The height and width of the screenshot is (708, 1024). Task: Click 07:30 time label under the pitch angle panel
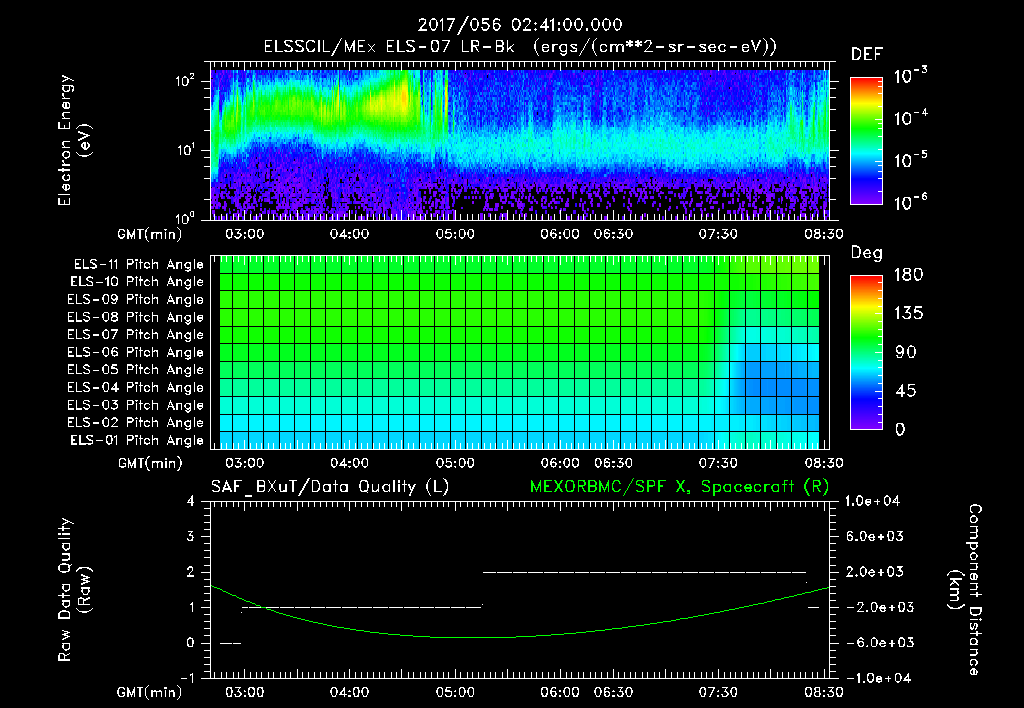(x=718, y=463)
